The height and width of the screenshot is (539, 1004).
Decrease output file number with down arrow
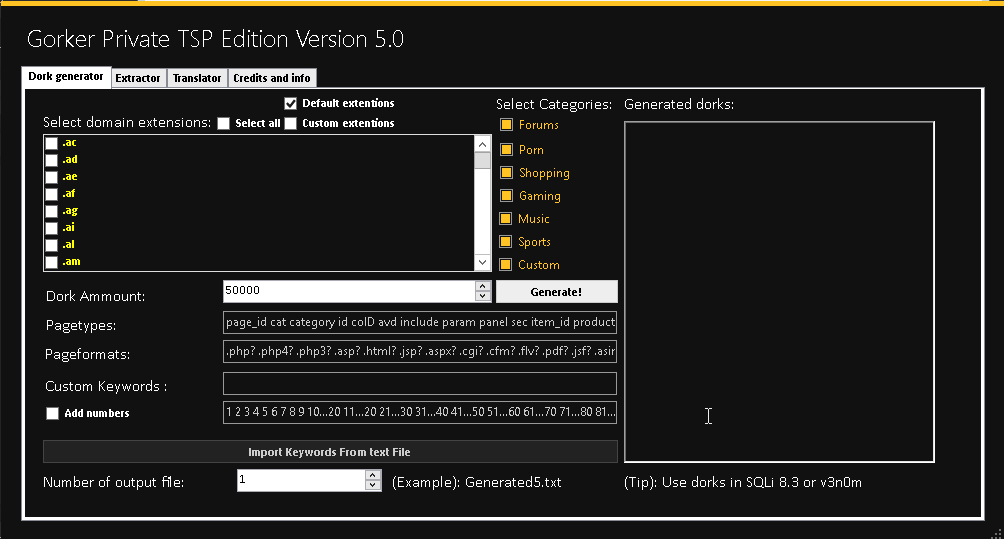[373, 486]
